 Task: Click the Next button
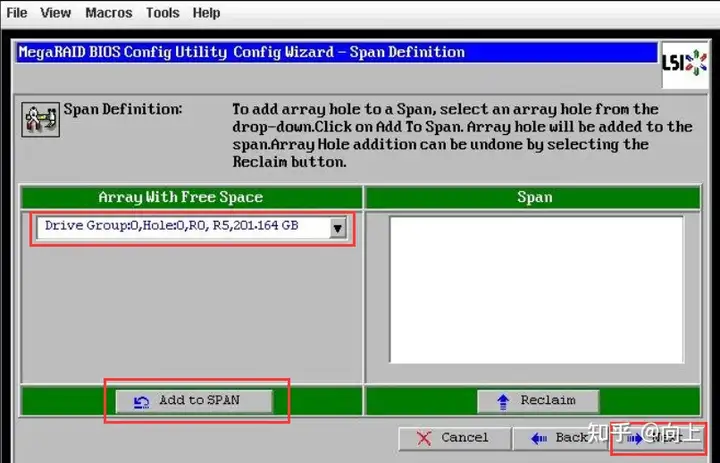[658, 438]
